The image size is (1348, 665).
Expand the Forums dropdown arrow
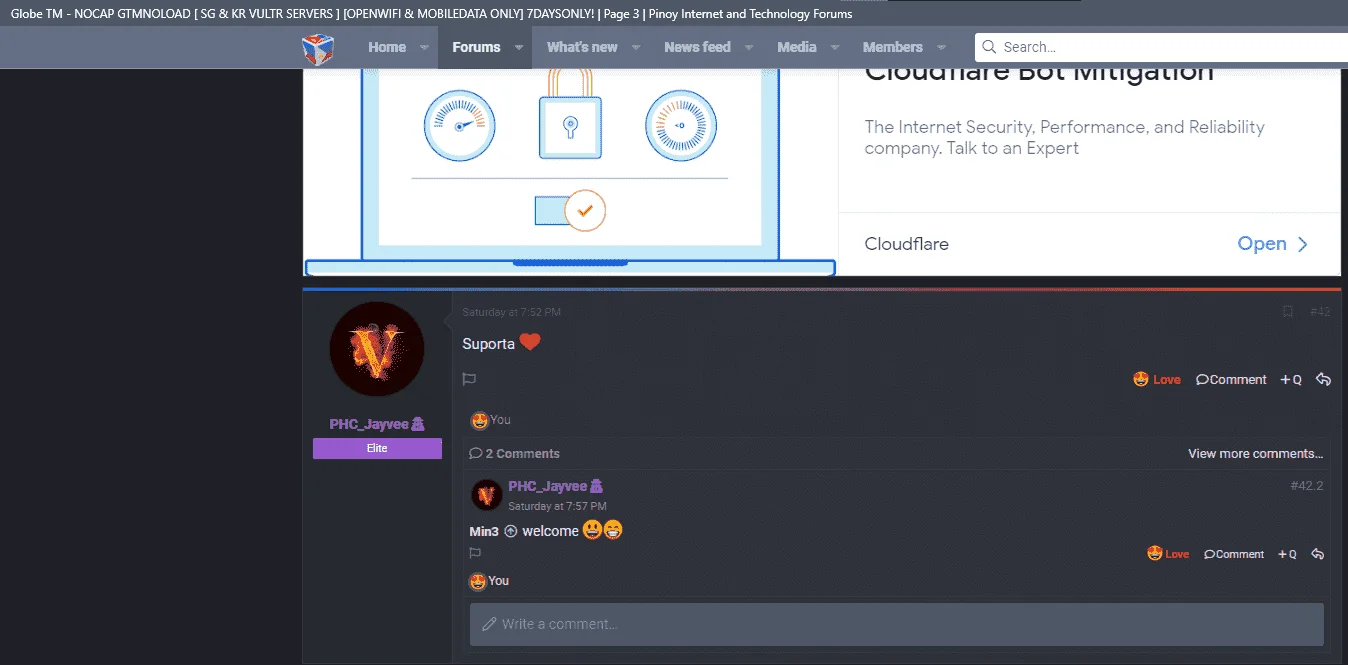[518, 47]
